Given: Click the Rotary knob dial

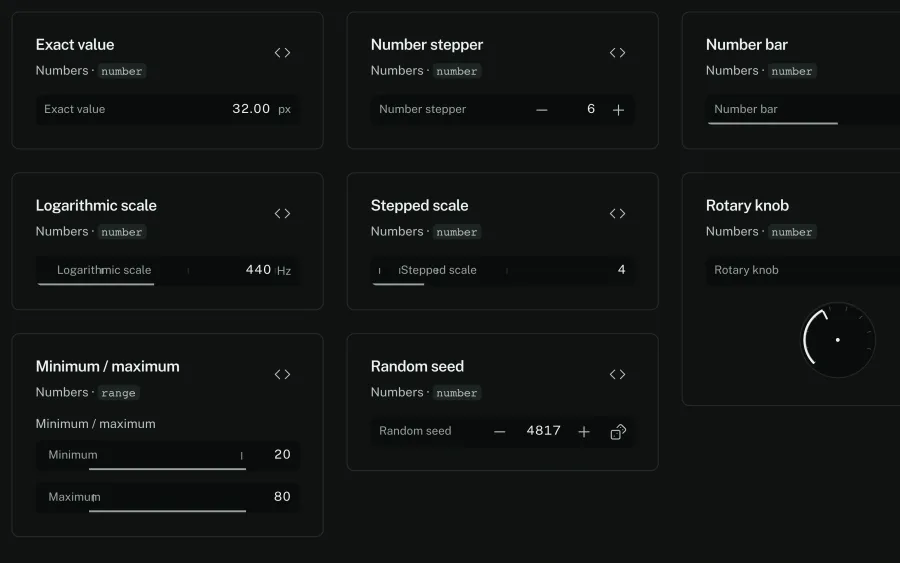Looking at the screenshot, I should point(837,340).
